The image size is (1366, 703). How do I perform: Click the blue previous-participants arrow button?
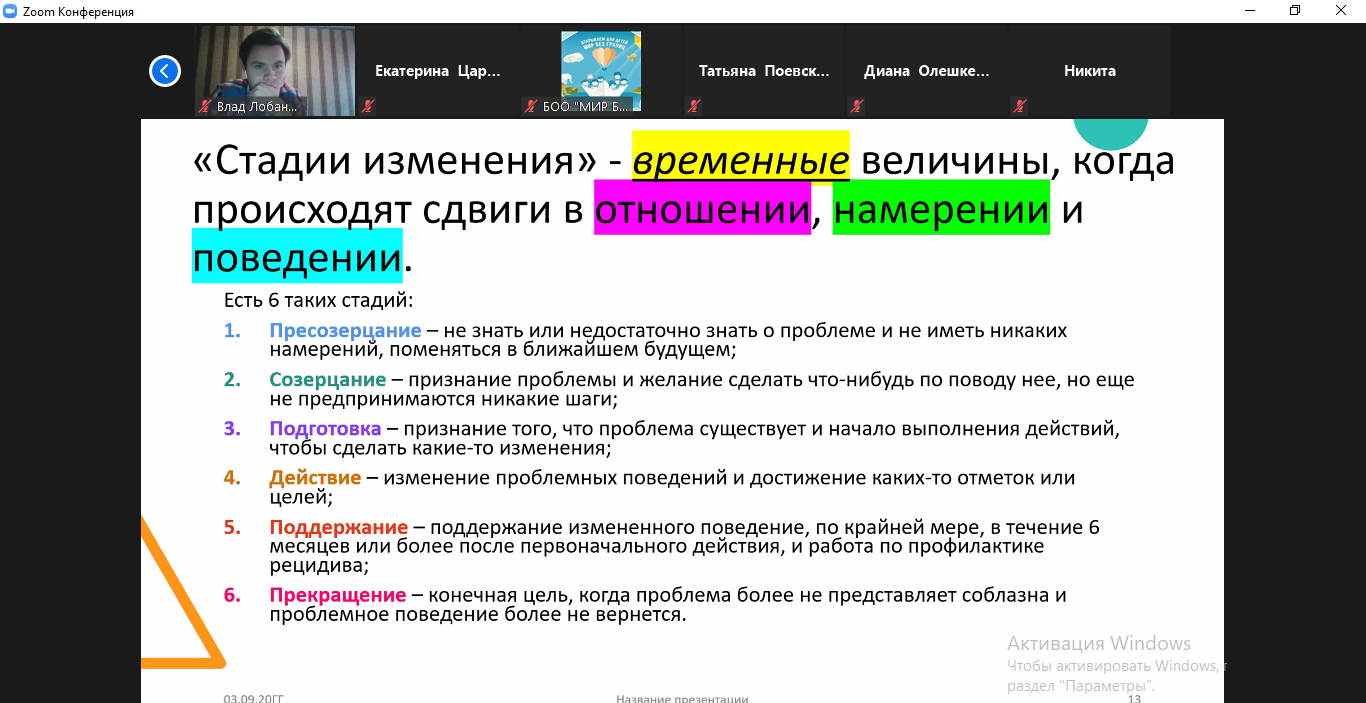[x=165, y=71]
